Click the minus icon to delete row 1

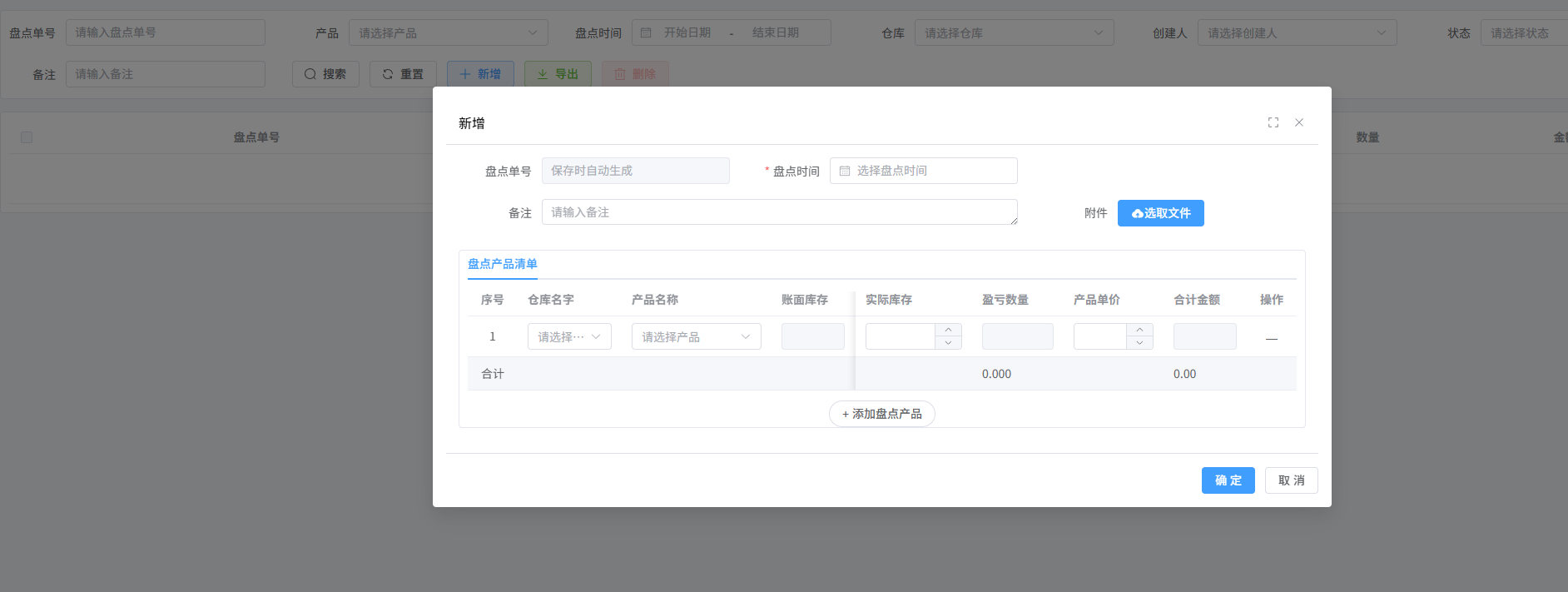[1272, 337]
